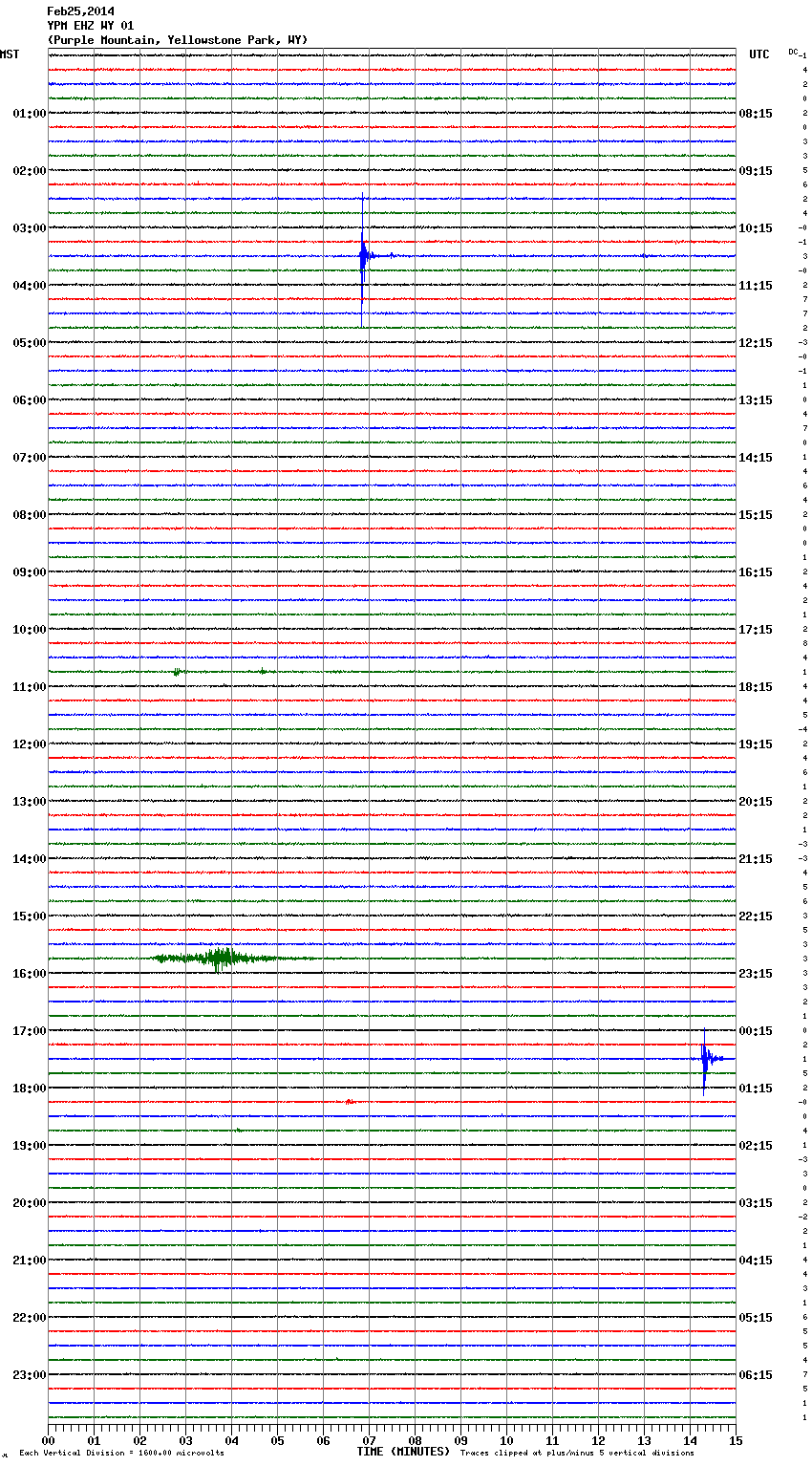Select the 20:00 MST time label
Screen dimensions: 812x1466
pos(30,1203)
